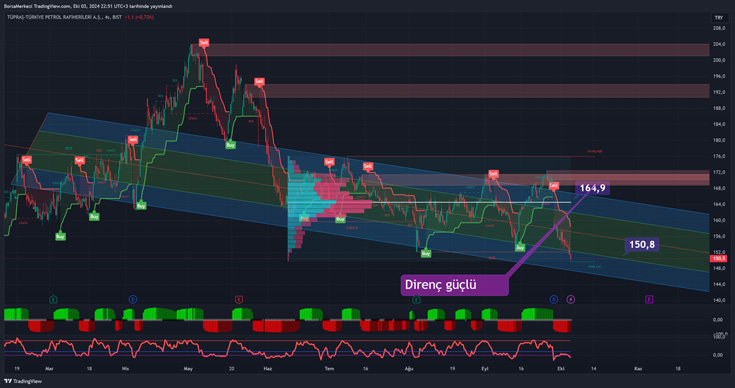Click the Buy label near 180 in May

click(230, 145)
